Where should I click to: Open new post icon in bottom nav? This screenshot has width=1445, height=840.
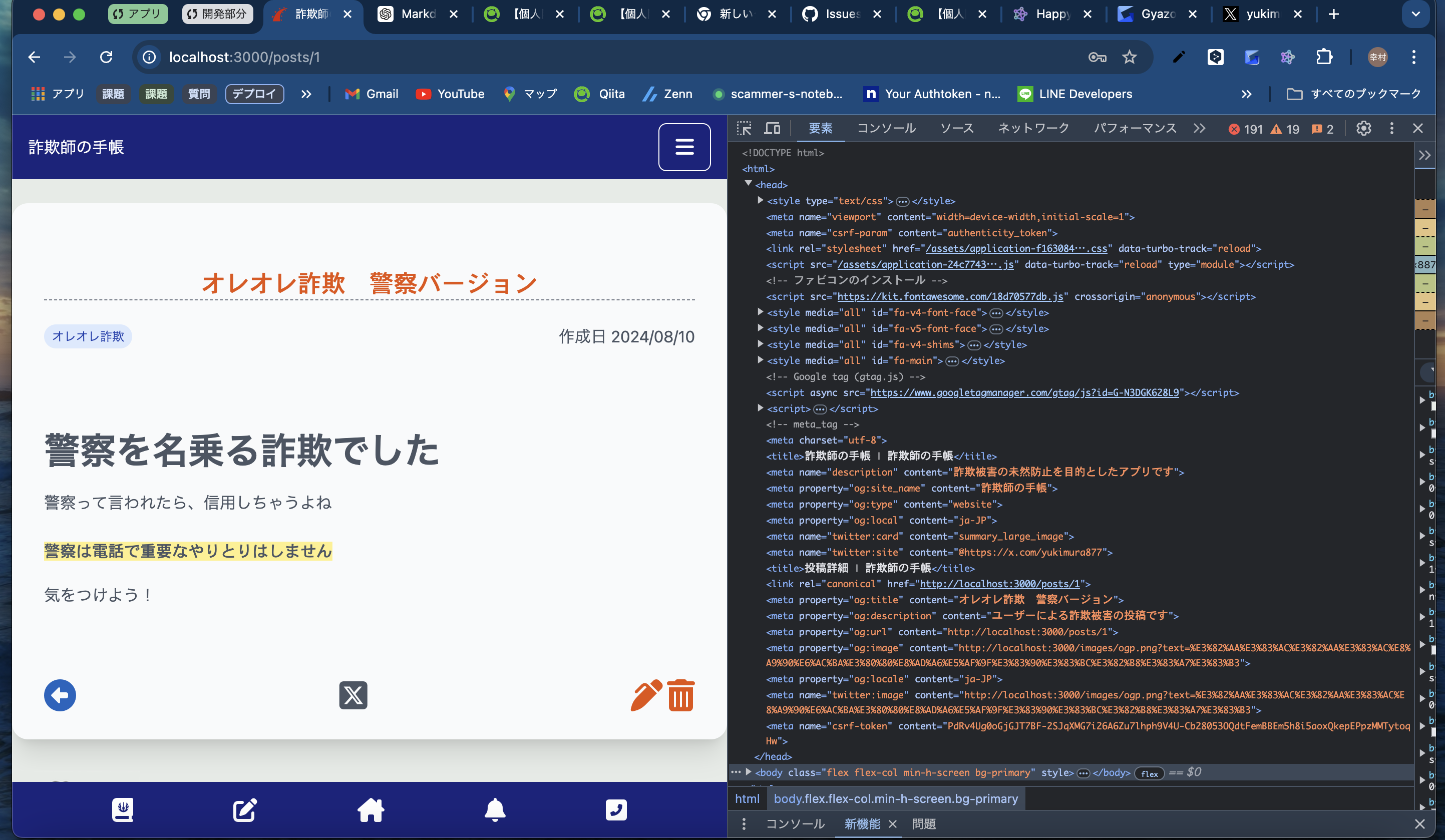(x=245, y=809)
